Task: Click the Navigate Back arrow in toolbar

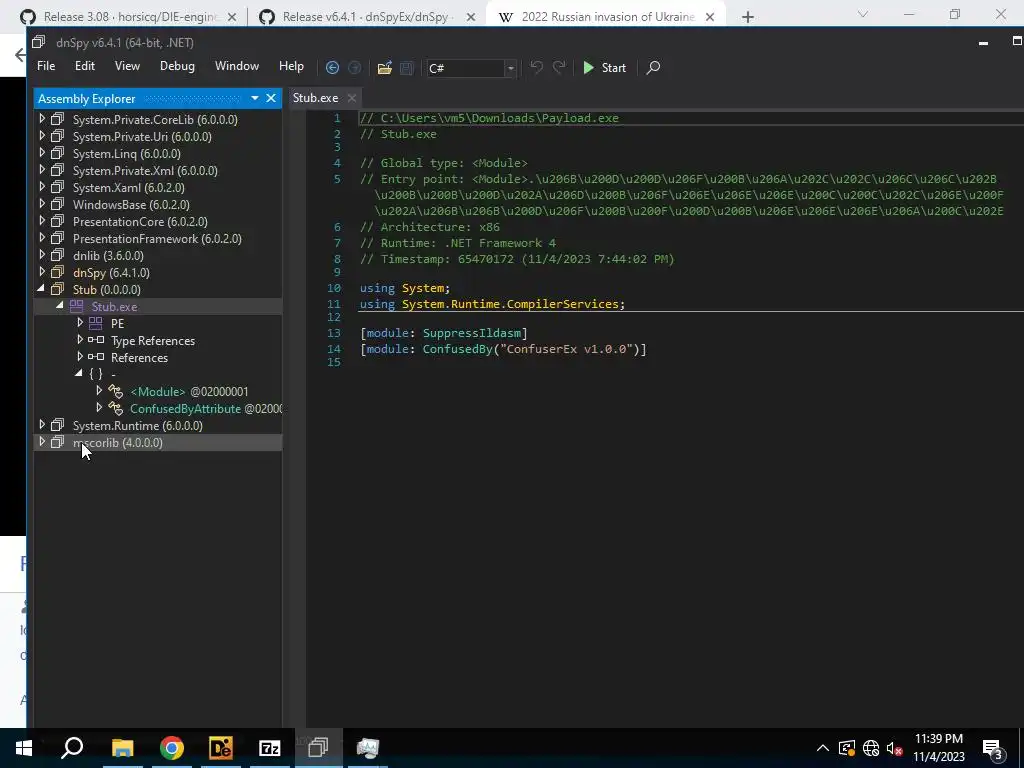Action: pos(332,67)
